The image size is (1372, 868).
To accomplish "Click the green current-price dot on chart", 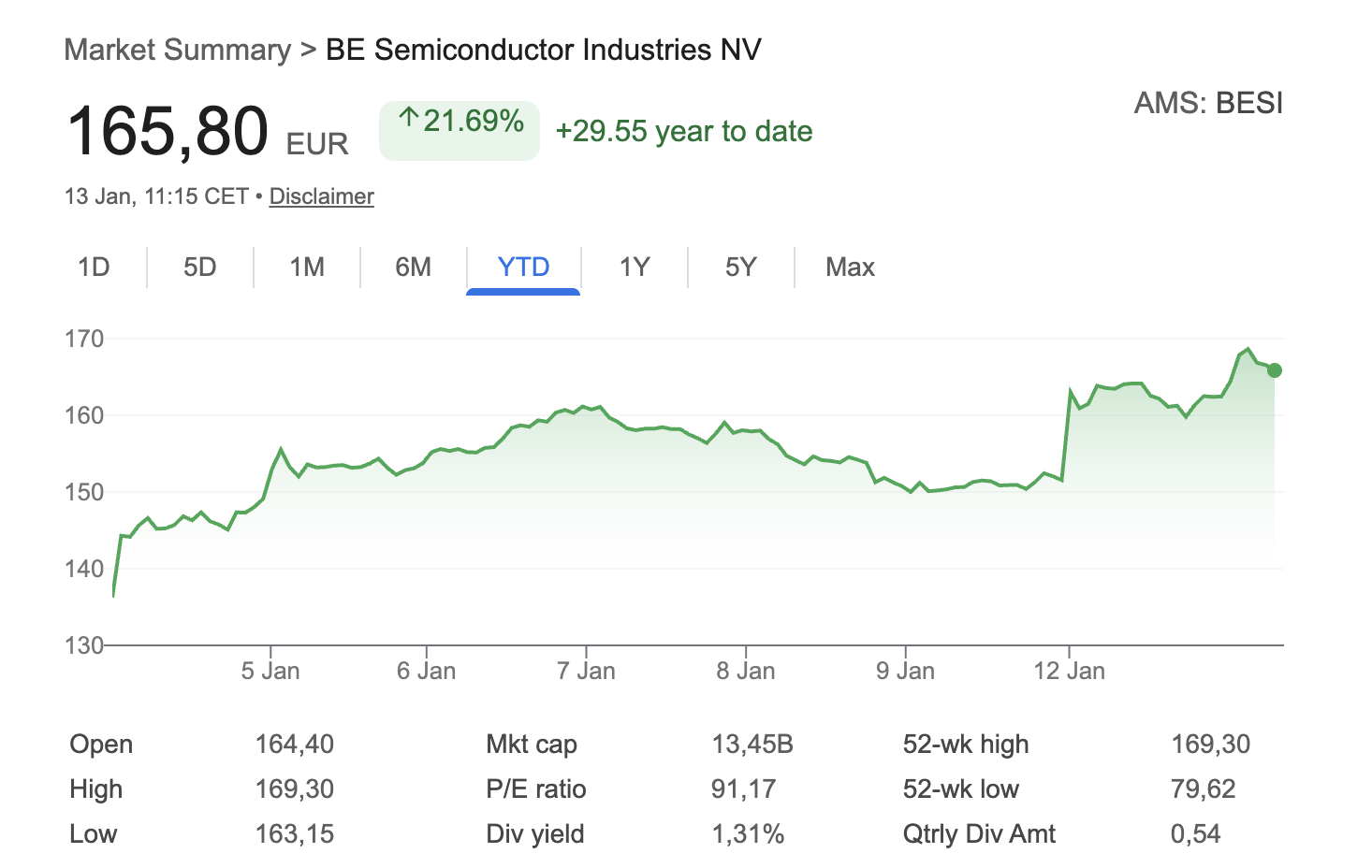I will [x=1274, y=370].
